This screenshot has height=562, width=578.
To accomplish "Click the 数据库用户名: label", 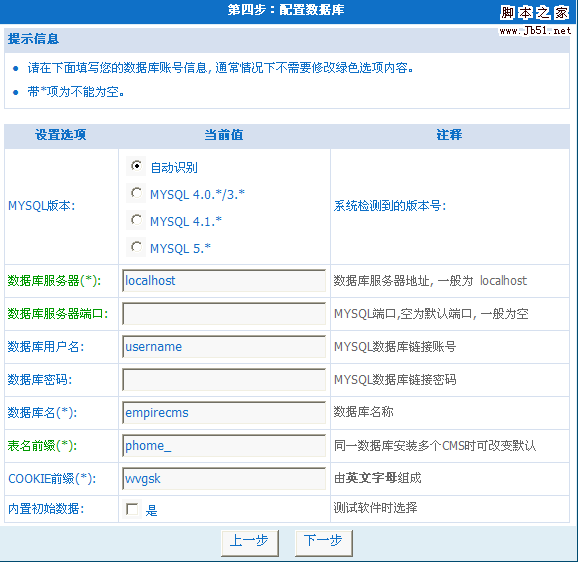I will (x=46, y=346).
